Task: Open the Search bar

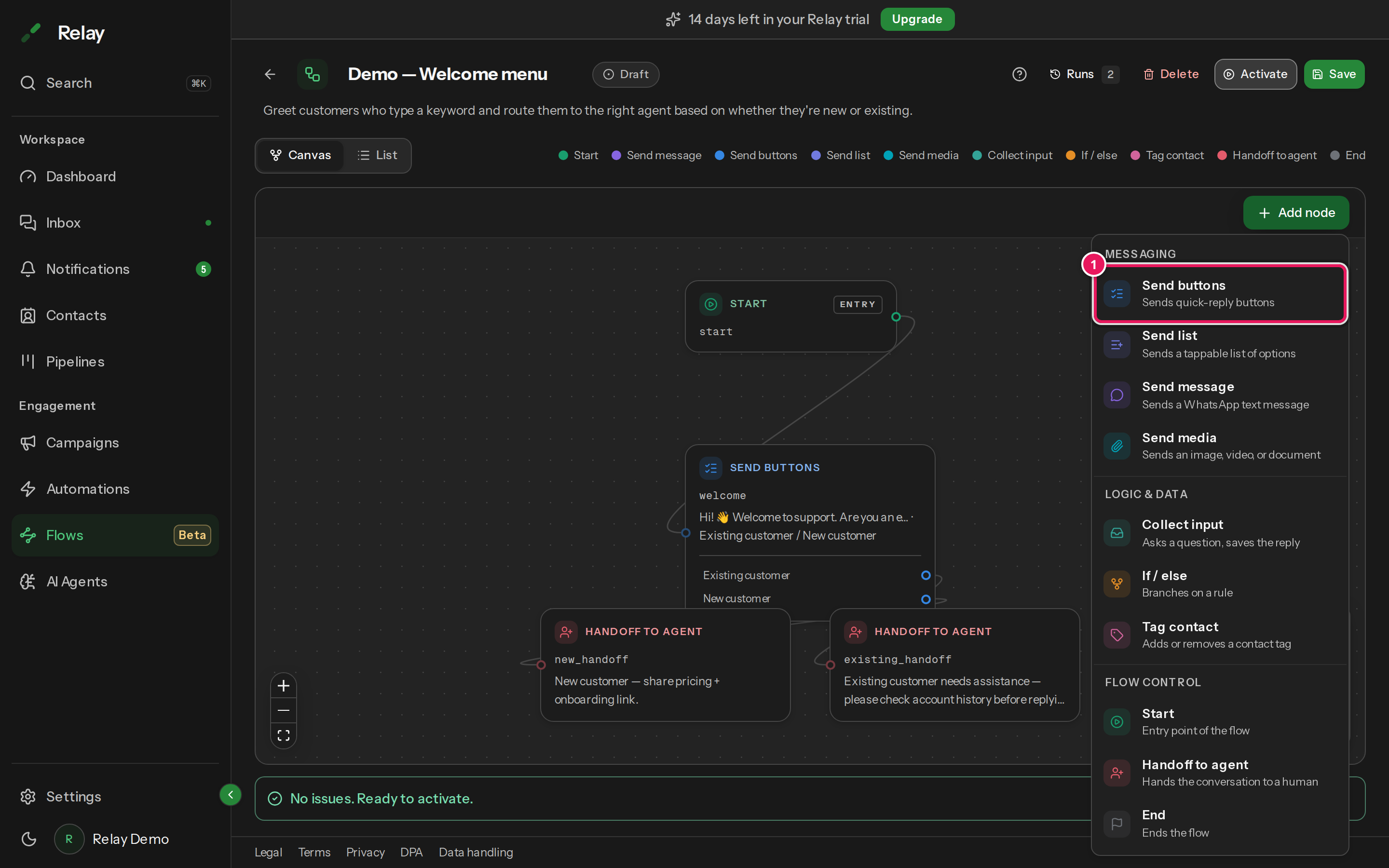Action: [115, 82]
